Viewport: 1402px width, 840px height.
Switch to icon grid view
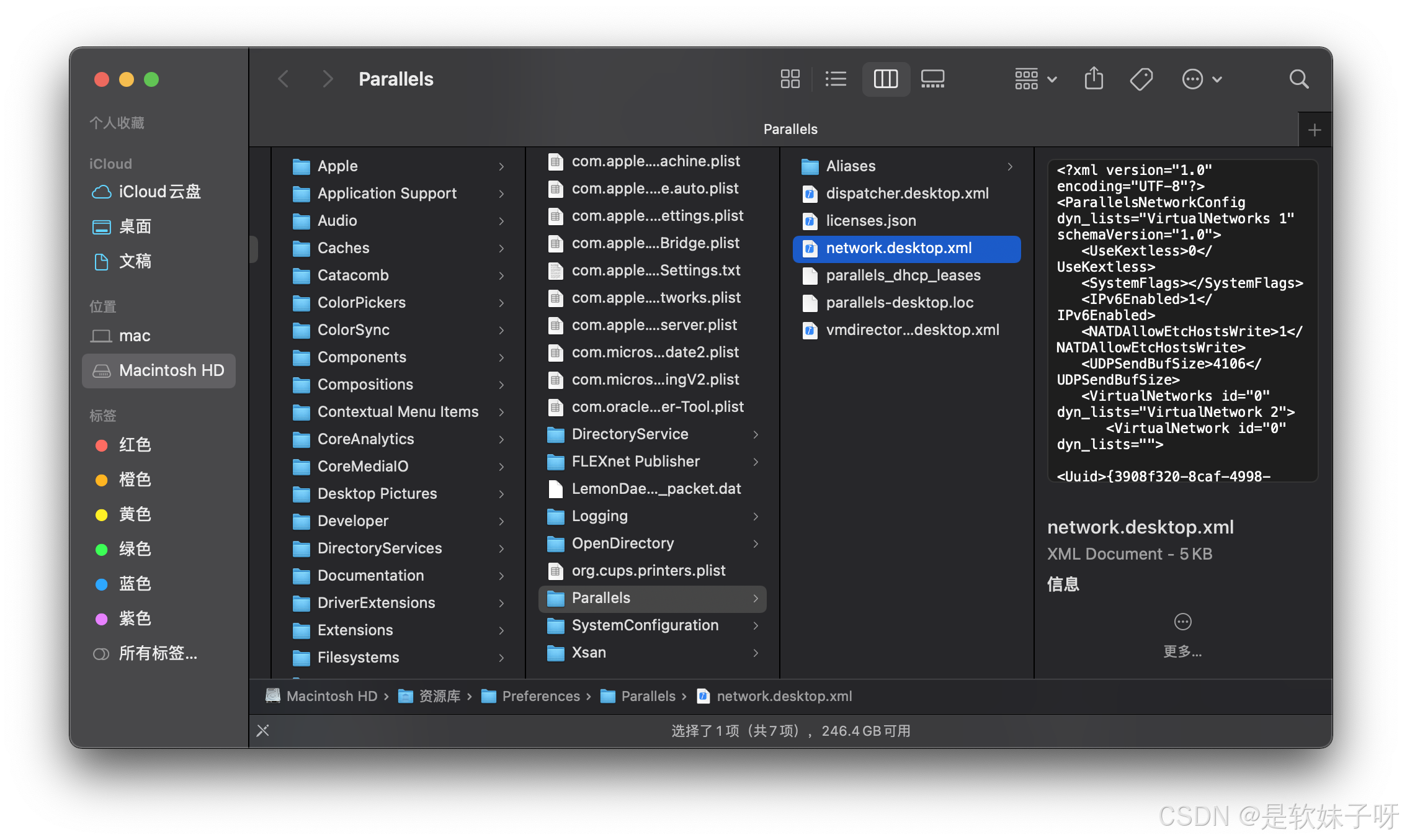pos(790,79)
